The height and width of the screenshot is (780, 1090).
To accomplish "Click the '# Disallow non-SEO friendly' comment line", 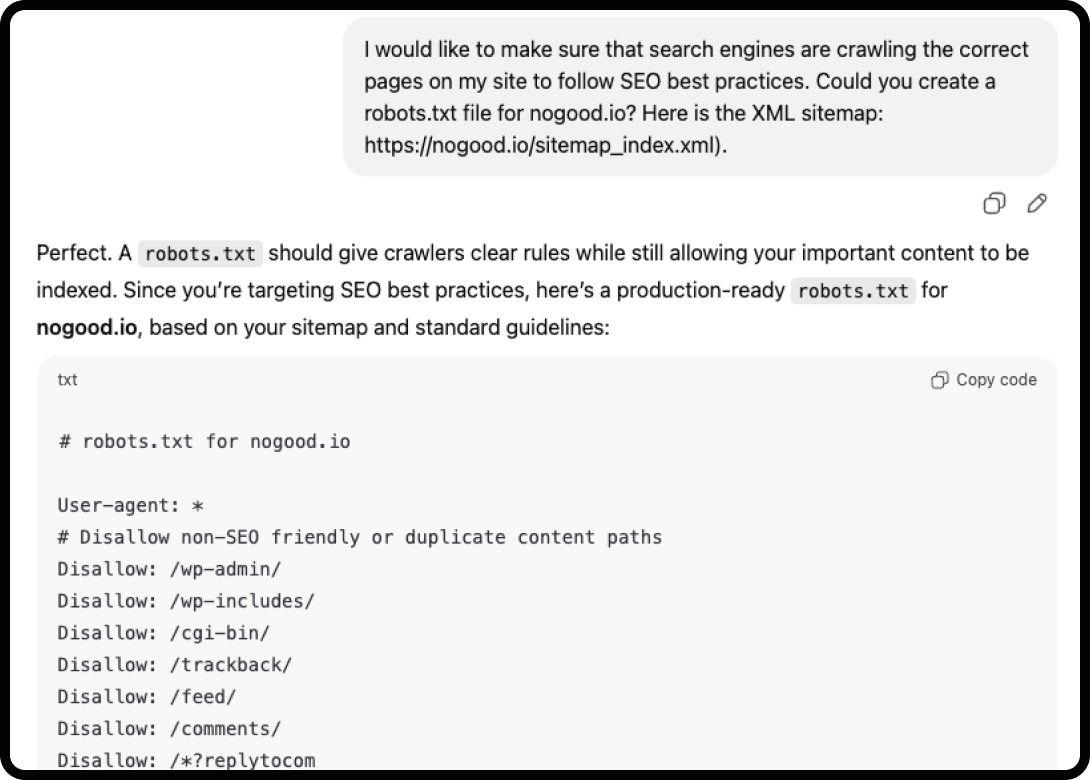I will click(360, 537).
